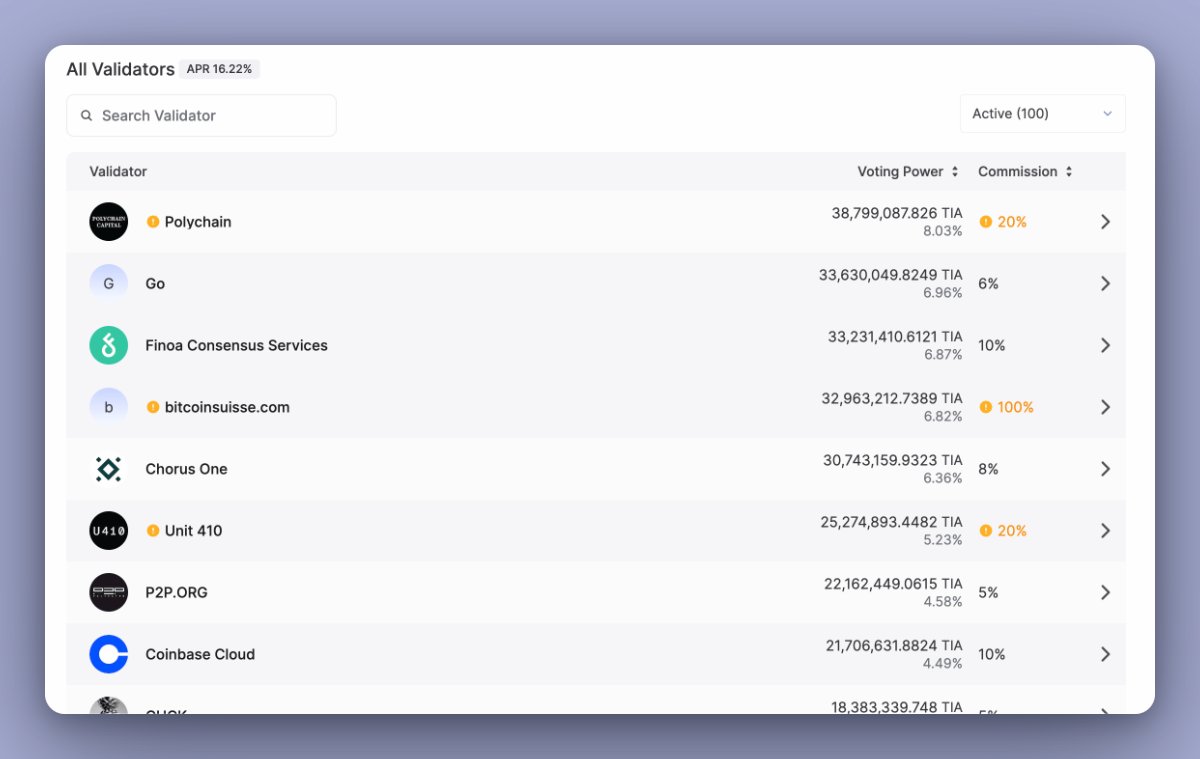Click the Unit 410 logo
The width and height of the screenshot is (1200, 759).
coord(108,531)
